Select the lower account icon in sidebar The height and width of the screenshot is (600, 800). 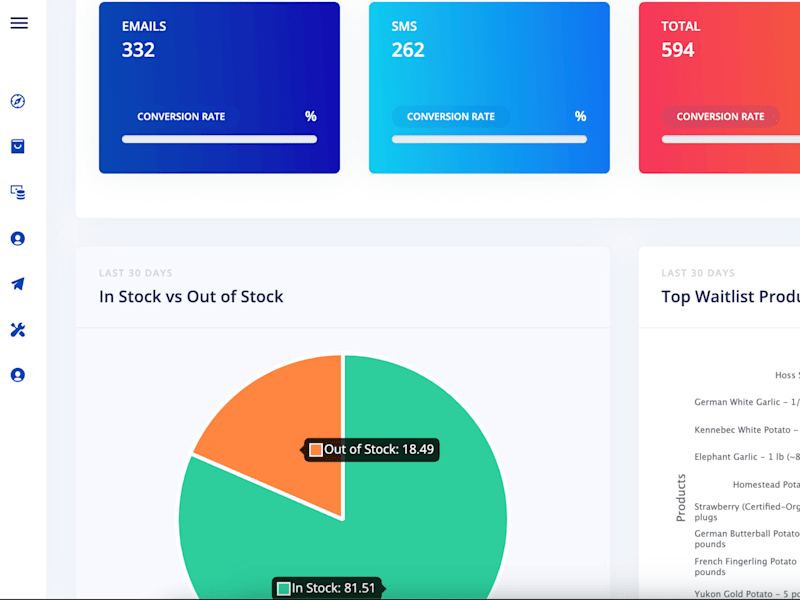[x=18, y=375]
